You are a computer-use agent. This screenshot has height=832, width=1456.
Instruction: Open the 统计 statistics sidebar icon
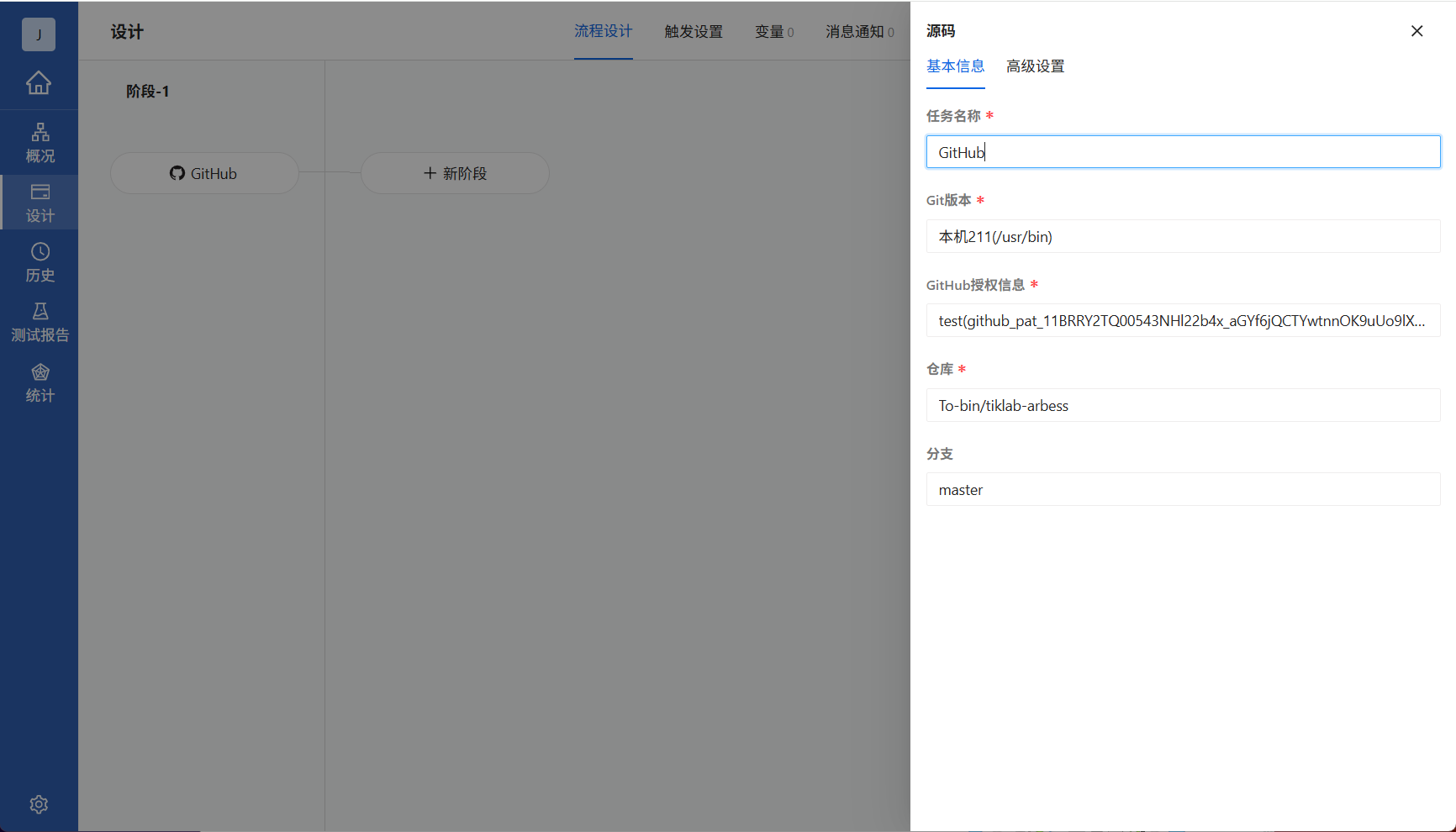[x=39, y=382]
